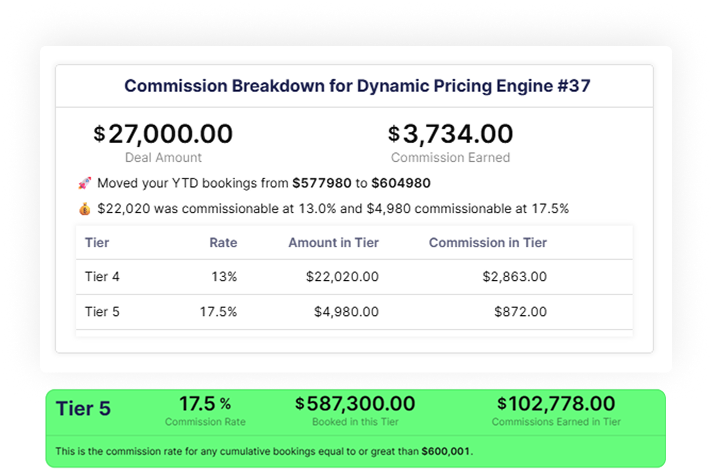Click the $600,001 threshold text
Screen dimensions: 712x469
(446, 451)
